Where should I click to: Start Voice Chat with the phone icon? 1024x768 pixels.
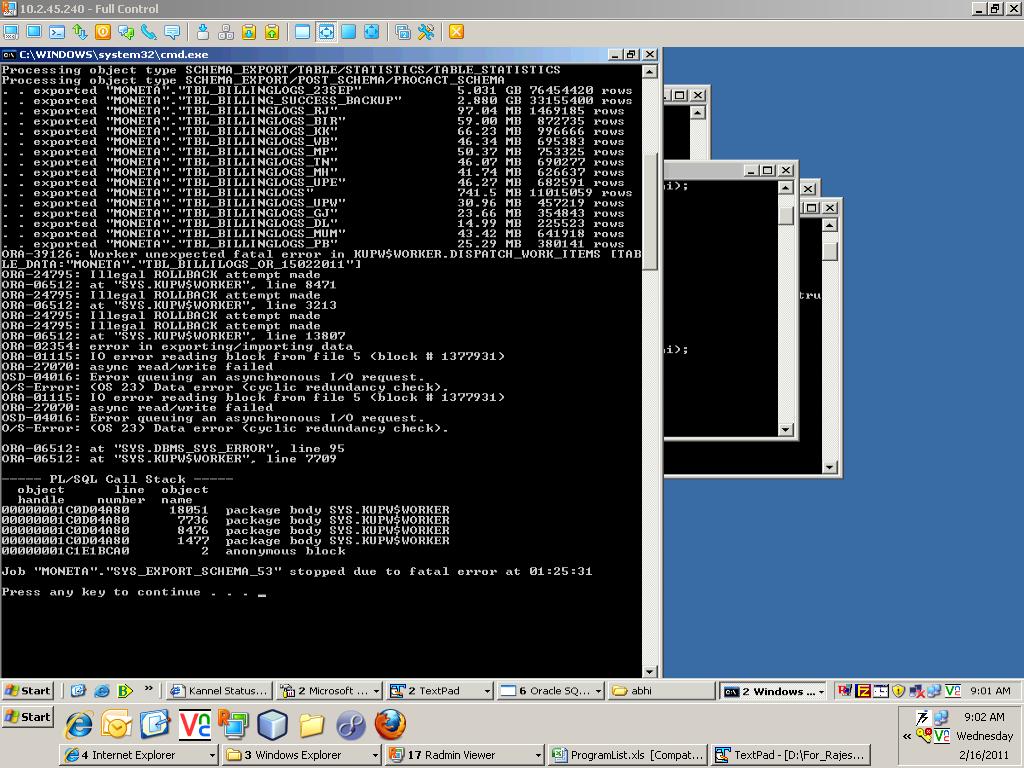[148, 32]
